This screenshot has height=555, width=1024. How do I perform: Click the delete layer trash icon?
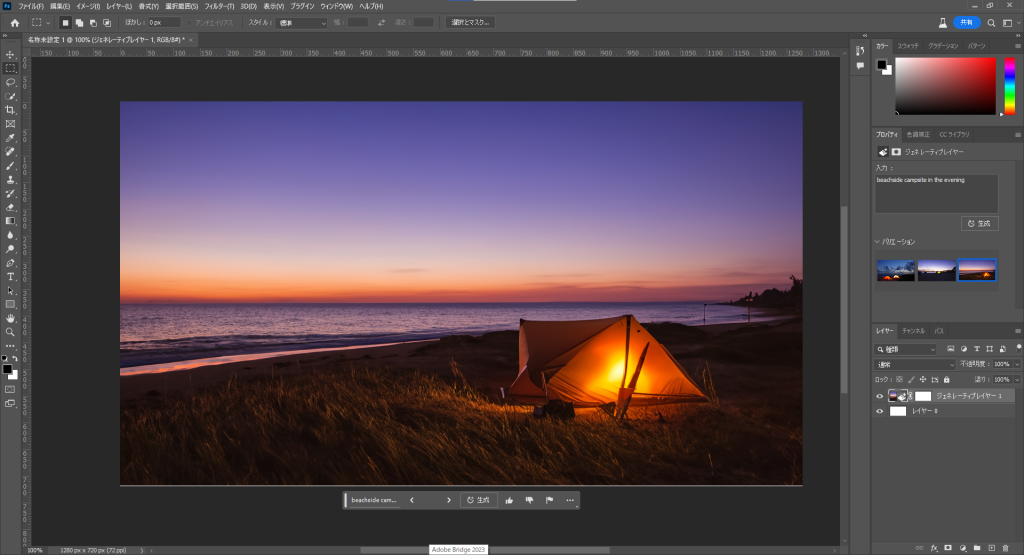[x=1006, y=547]
